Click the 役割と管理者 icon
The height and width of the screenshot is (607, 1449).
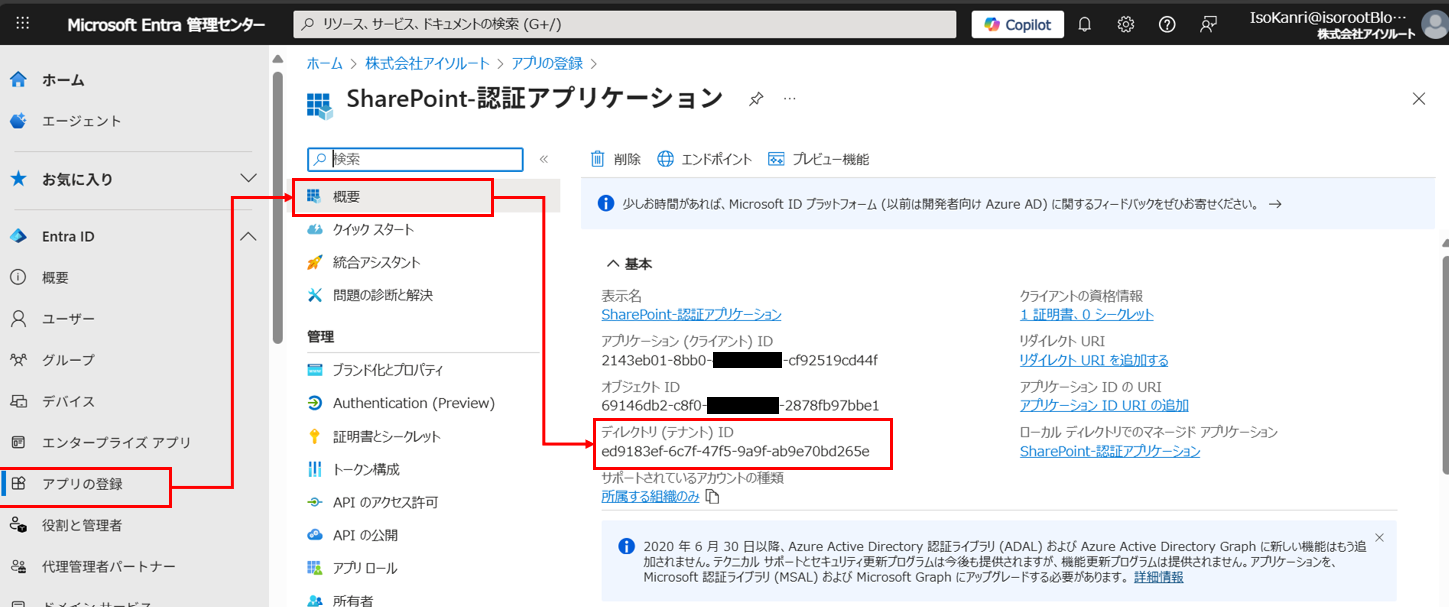click(x=18, y=525)
